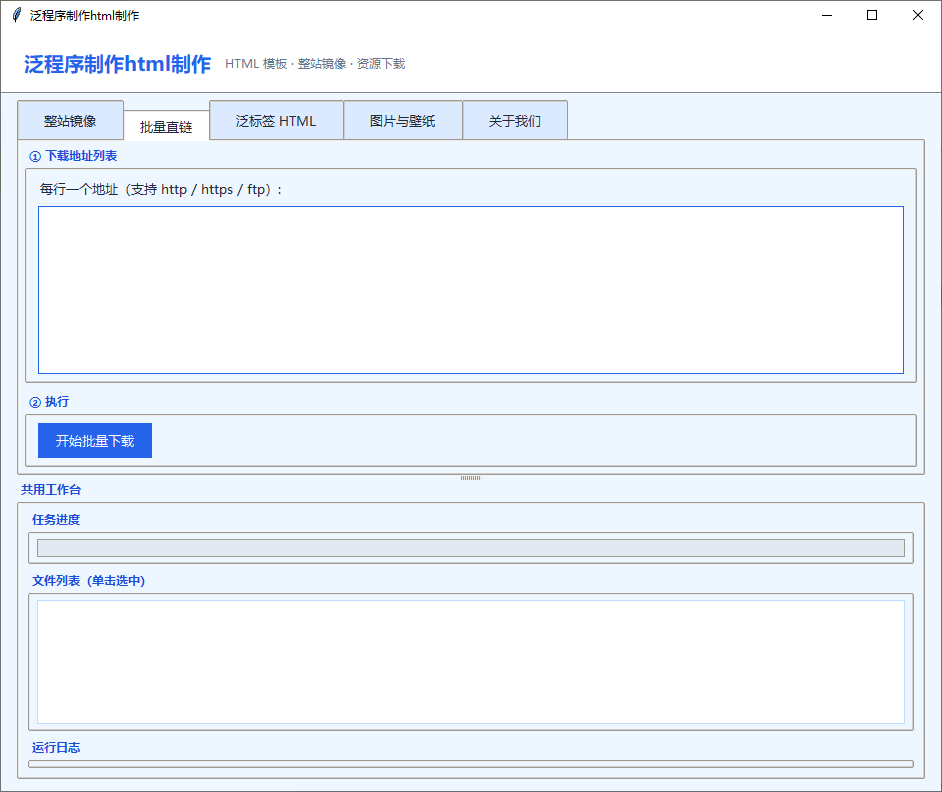Minimize the application window
942x792 pixels.
[827, 15]
